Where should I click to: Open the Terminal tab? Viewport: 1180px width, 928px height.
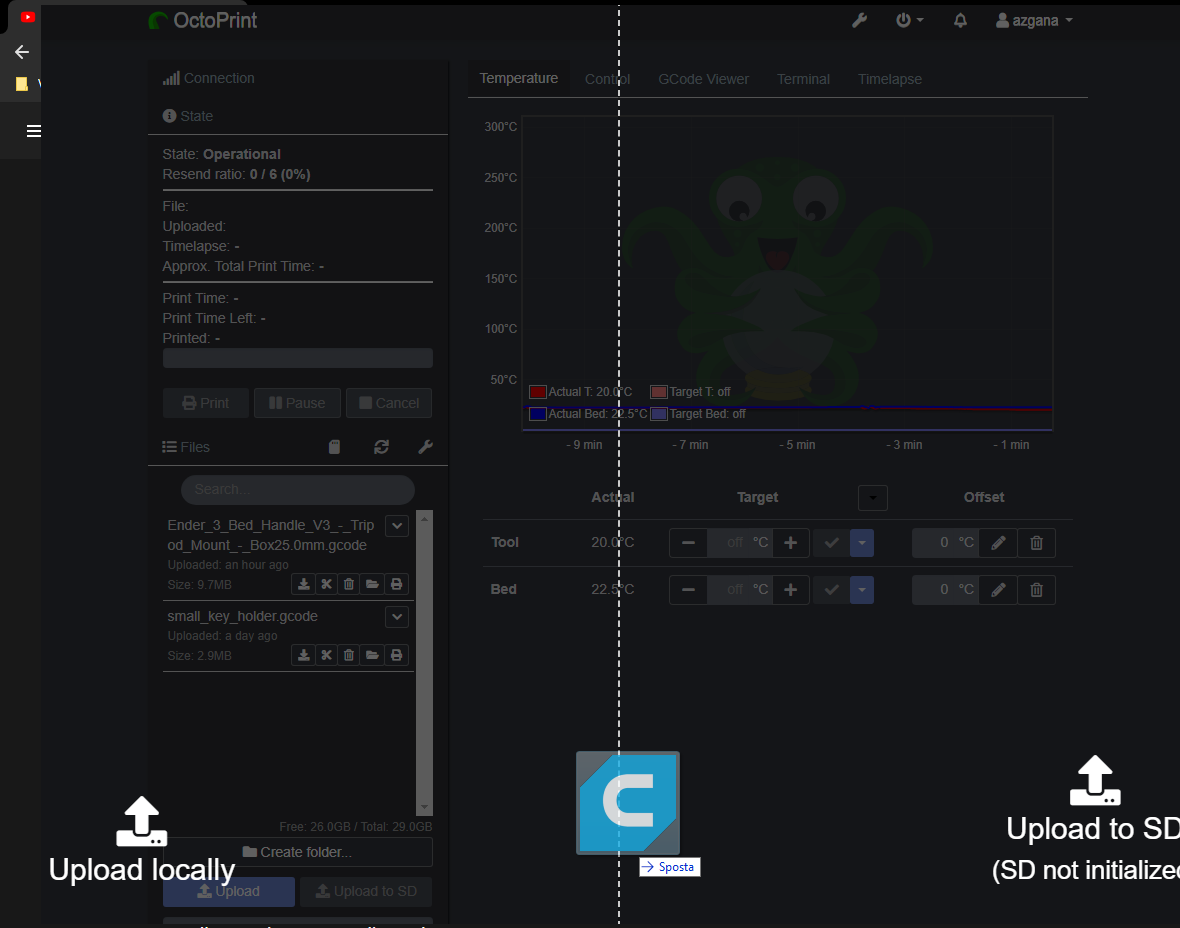point(803,79)
